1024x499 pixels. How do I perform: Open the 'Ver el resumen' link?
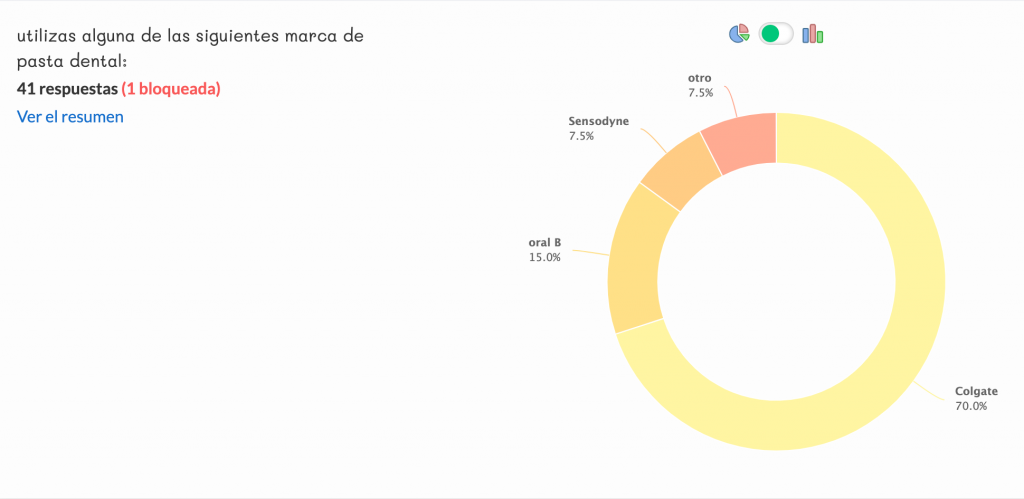[x=70, y=116]
